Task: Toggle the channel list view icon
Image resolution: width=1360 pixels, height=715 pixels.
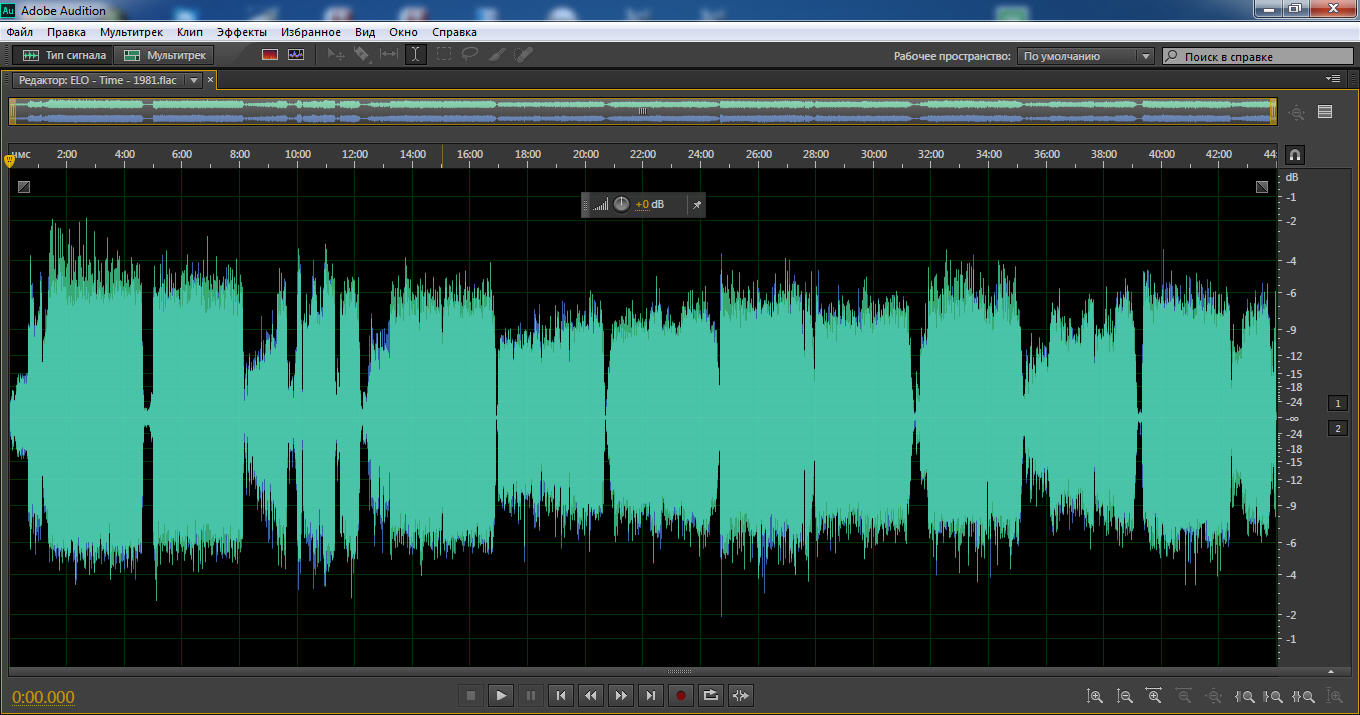Action: tap(1325, 112)
